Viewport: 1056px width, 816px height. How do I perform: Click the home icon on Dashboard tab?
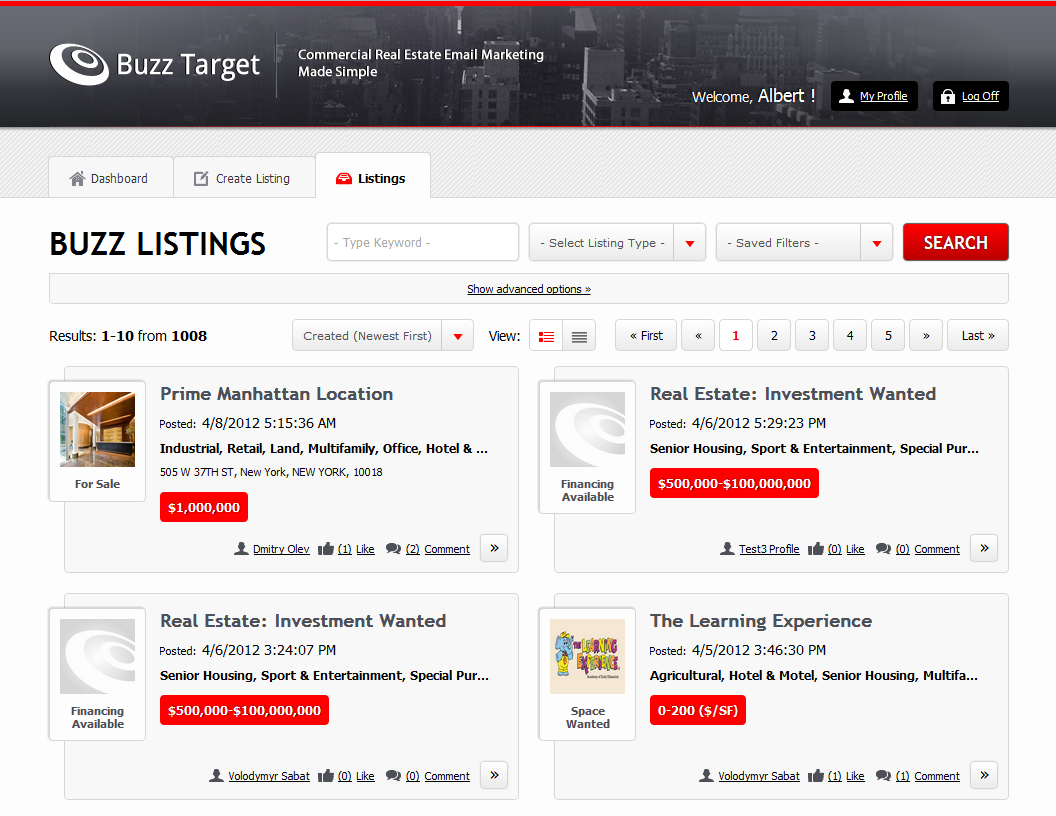77,179
